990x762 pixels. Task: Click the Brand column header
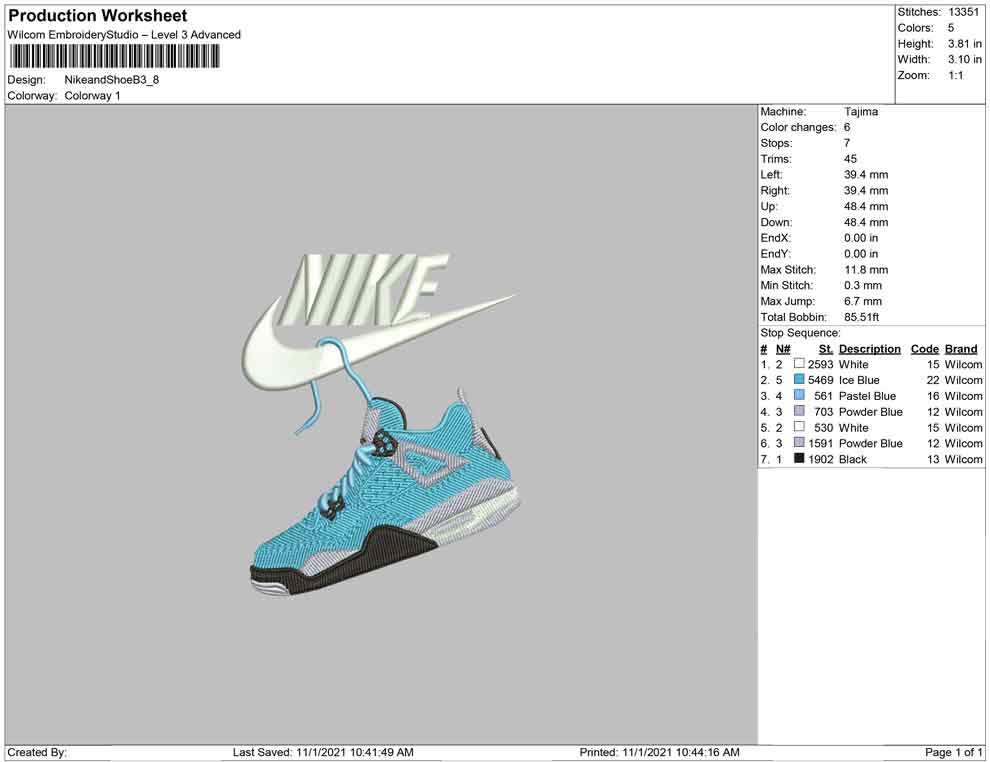961,349
